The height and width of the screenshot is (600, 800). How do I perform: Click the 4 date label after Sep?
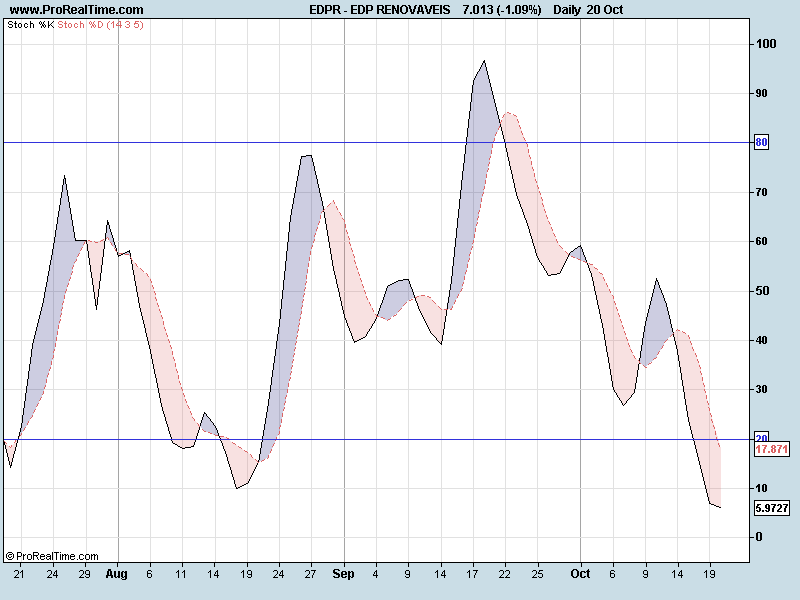point(376,574)
